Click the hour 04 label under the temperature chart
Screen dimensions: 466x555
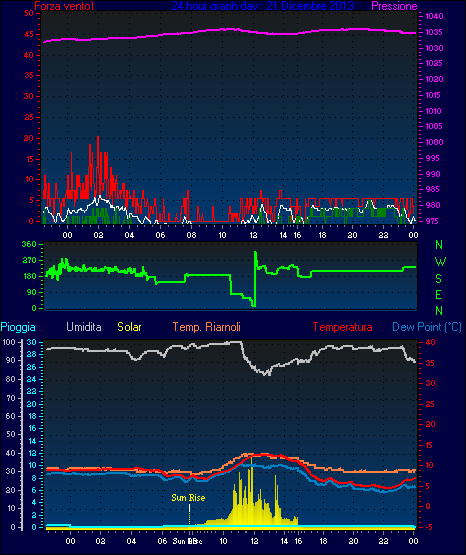tap(131, 542)
